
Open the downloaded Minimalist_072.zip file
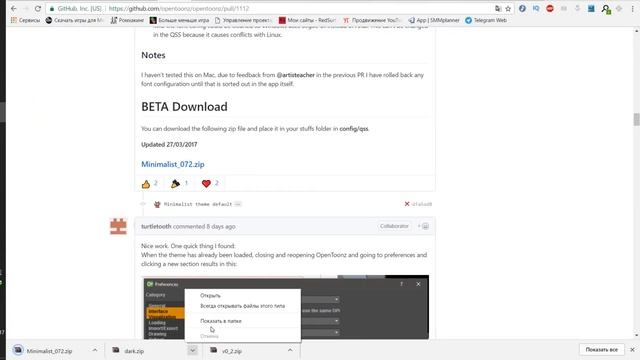(x=49, y=351)
